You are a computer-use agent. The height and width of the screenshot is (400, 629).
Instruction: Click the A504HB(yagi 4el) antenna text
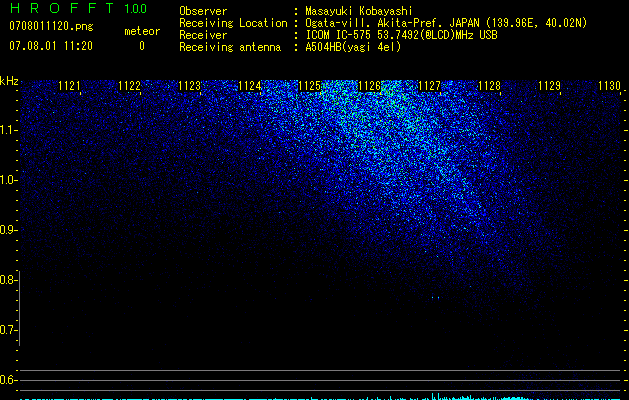click(x=353, y=47)
